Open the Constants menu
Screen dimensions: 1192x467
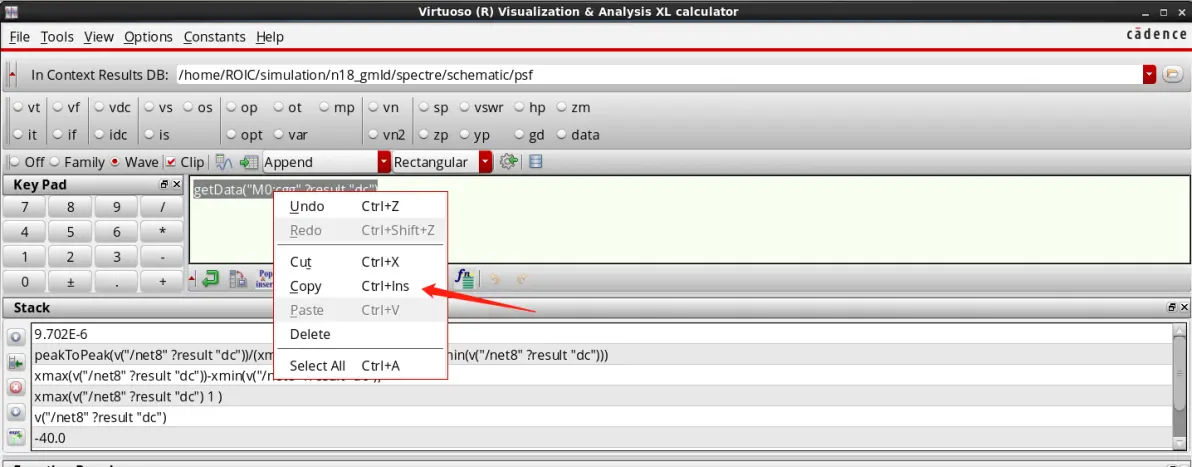coord(214,37)
